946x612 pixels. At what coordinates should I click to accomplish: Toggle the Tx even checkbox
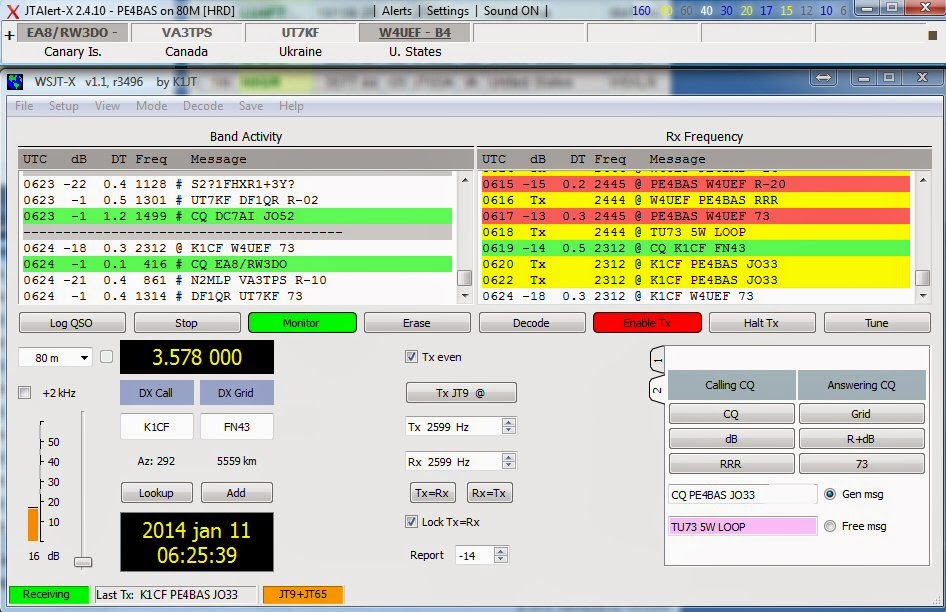(x=411, y=357)
